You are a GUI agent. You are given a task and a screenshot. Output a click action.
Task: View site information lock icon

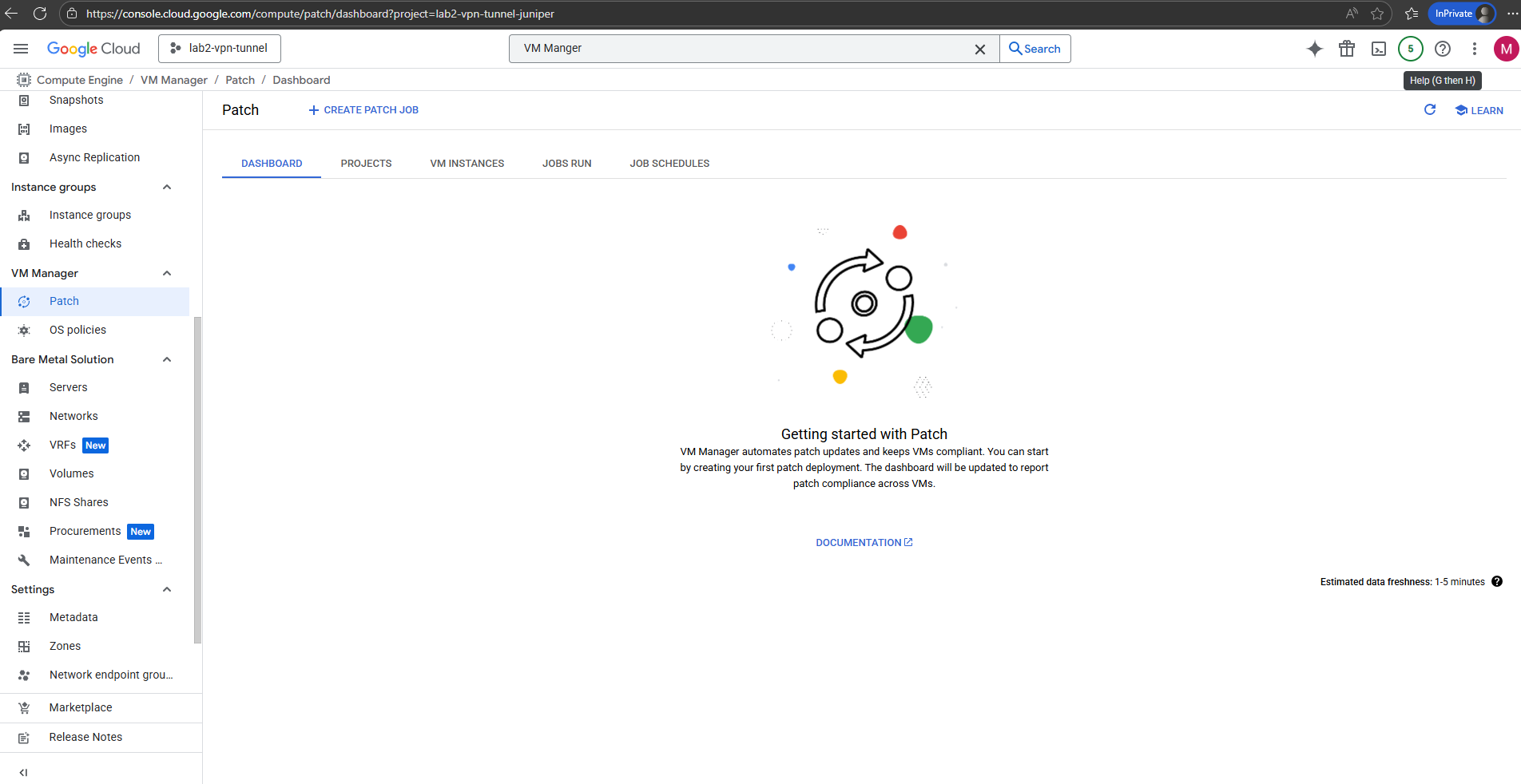coord(72,14)
